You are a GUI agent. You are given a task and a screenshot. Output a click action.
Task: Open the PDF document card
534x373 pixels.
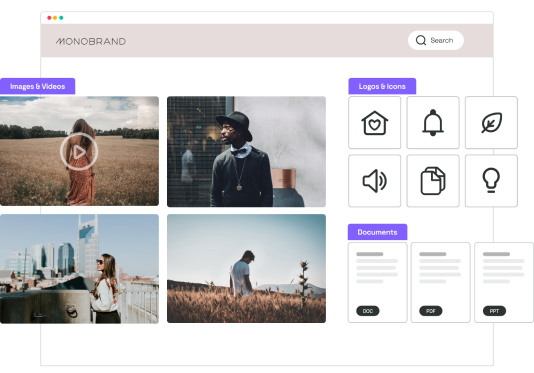pyautogui.click(x=440, y=282)
